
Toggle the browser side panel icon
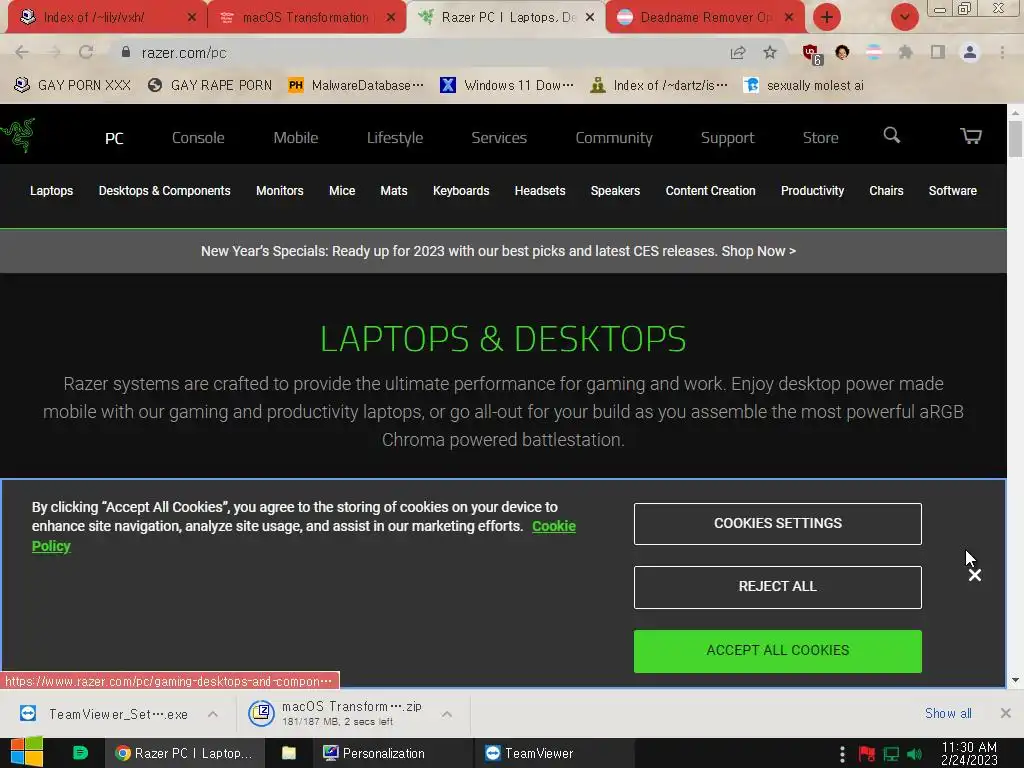tap(938, 52)
